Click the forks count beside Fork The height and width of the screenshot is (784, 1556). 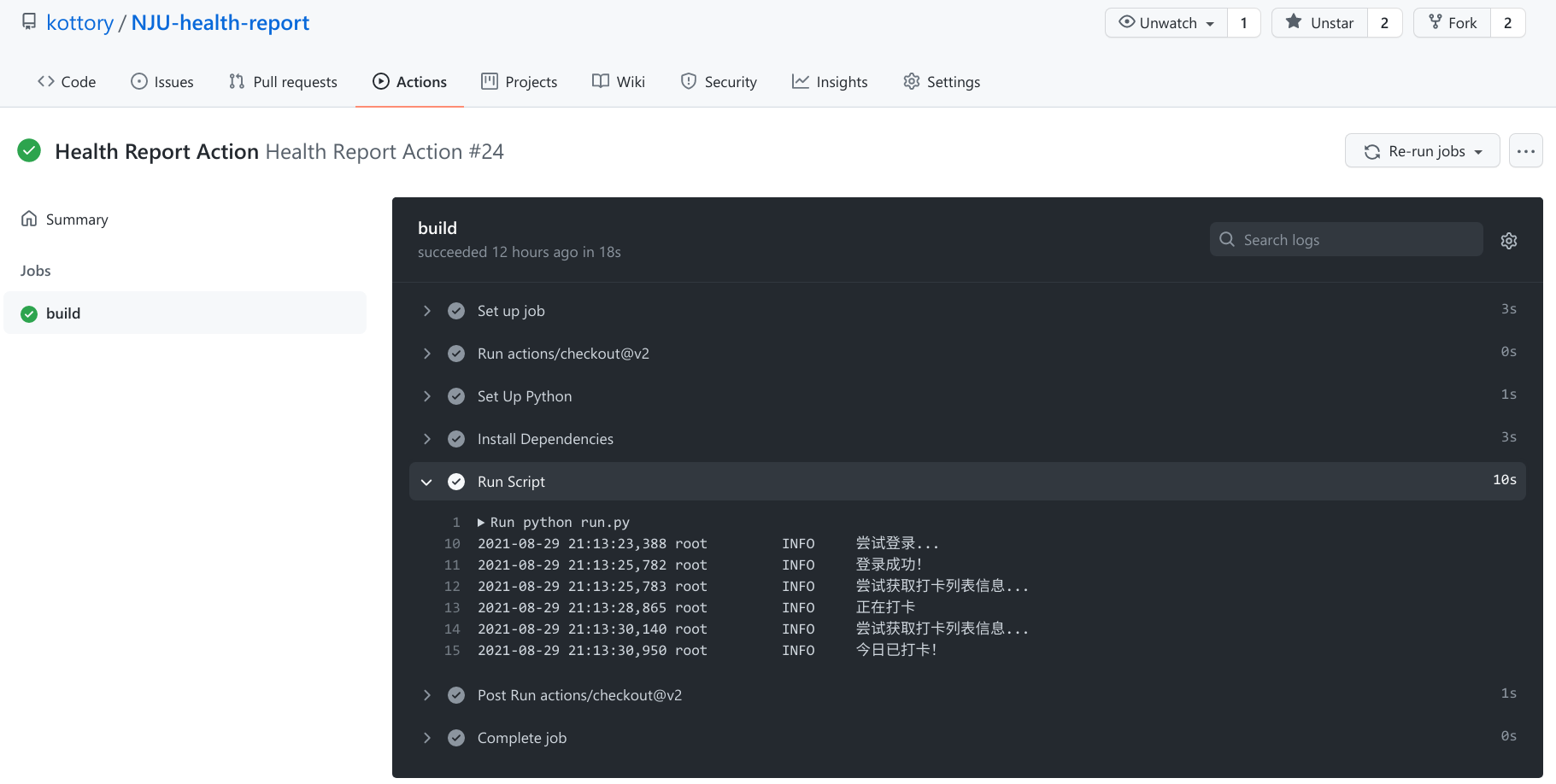[x=1508, y=23]
